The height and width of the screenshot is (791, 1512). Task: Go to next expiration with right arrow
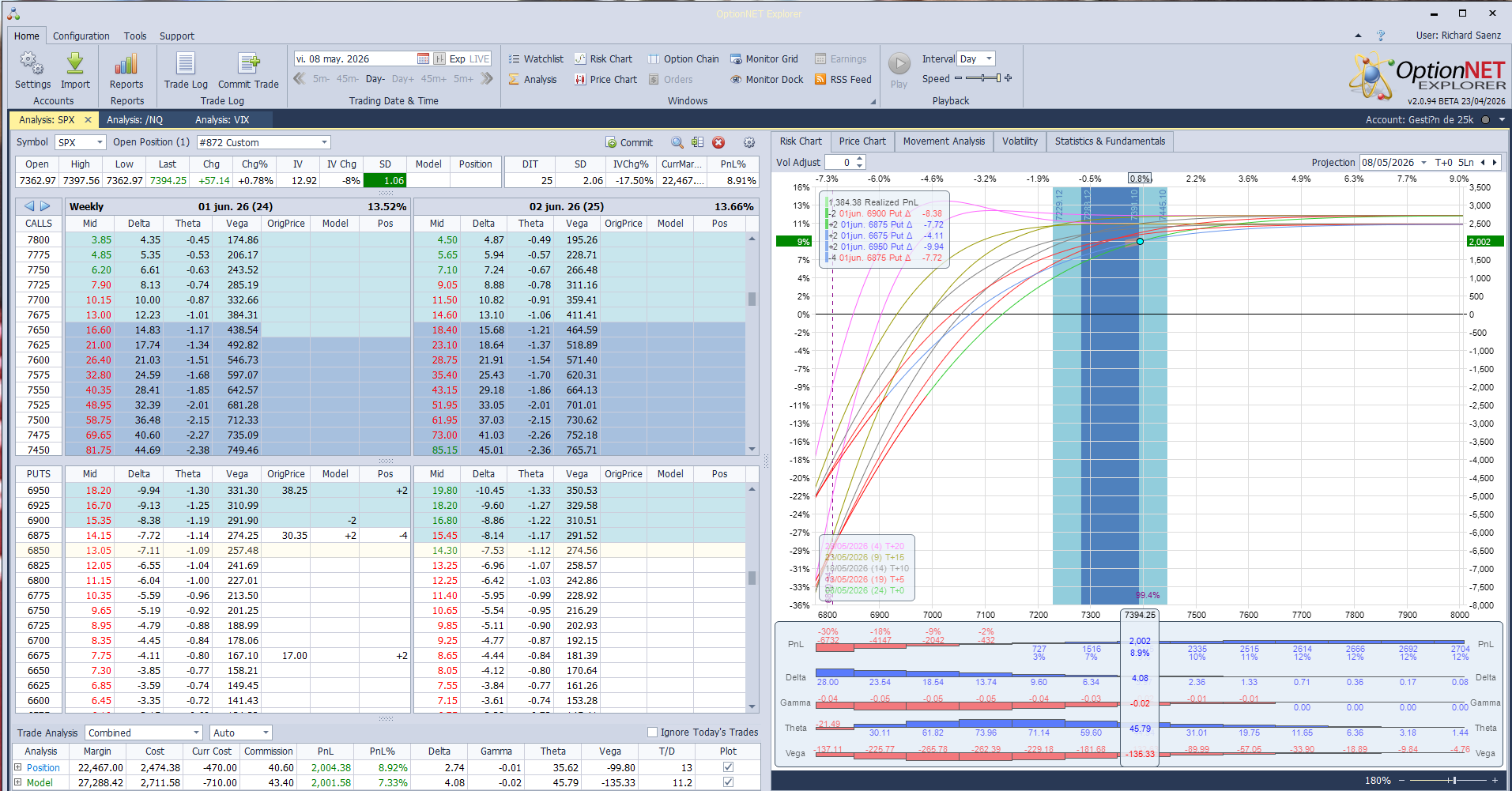click(45, 206)
